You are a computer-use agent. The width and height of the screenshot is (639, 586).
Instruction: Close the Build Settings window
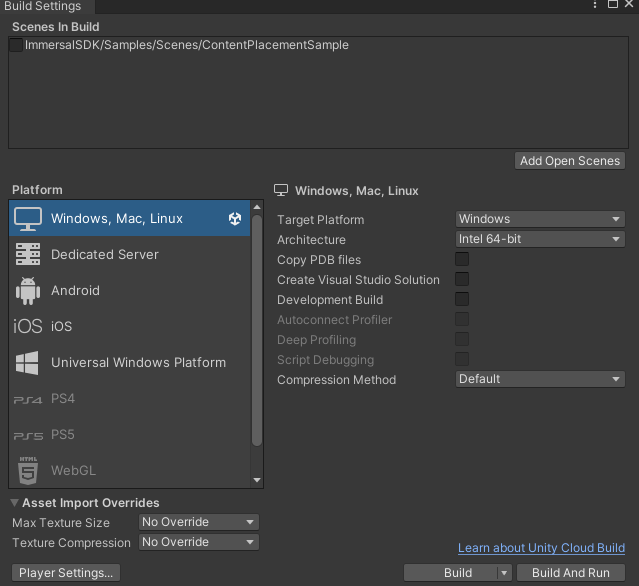[x=629, y=4]
